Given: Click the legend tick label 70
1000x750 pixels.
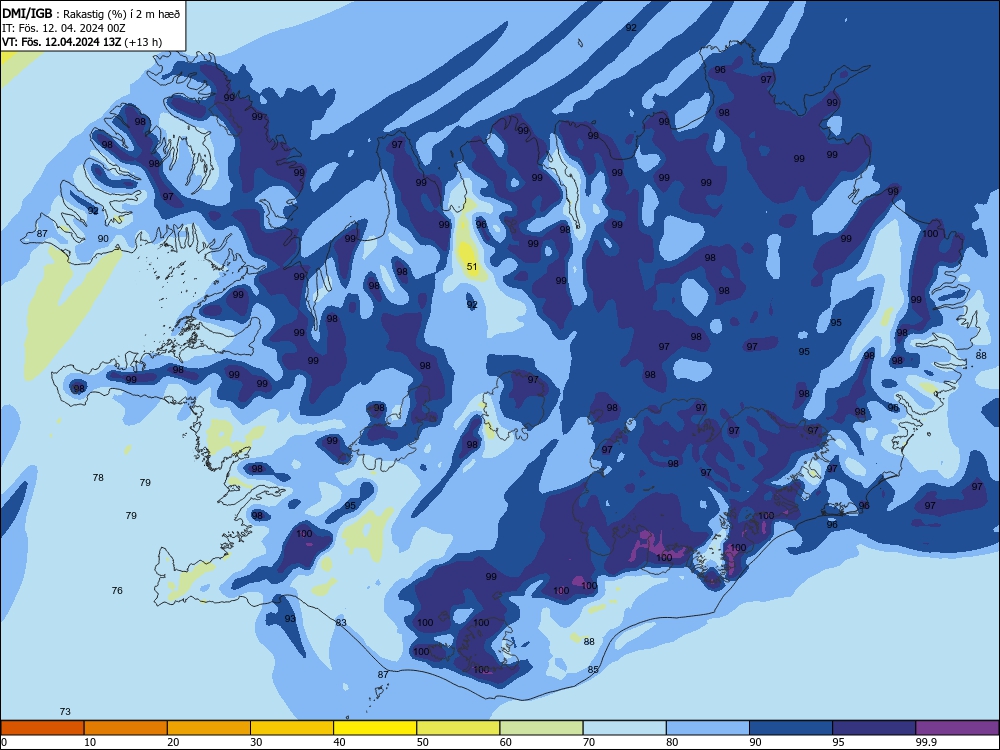Looking at the screenshot, I should pyautogui.click(x=589, y=742).
